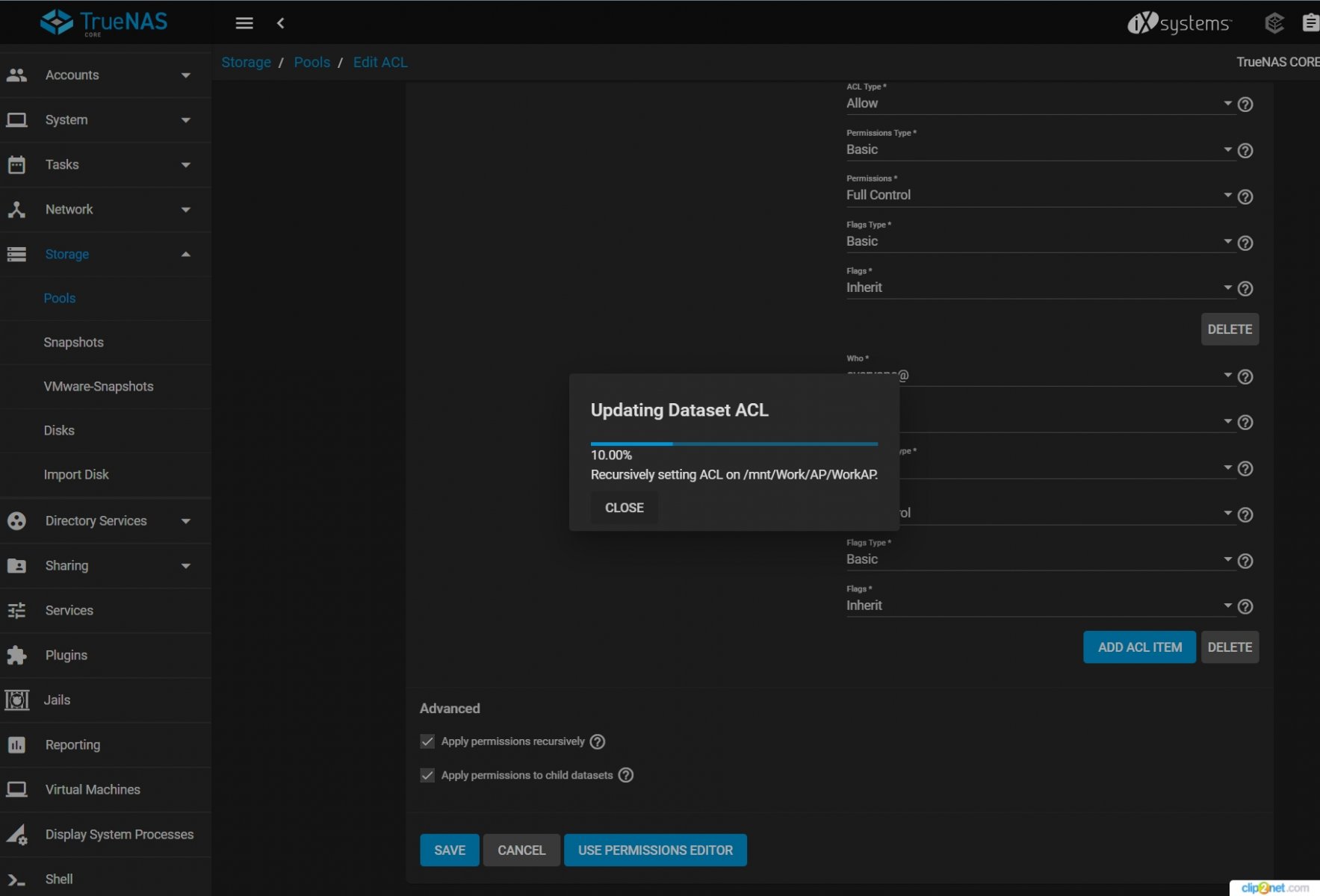Click the Edit ACL breadcrumb
The height and width of the screenshot is (896, 1320).
[380, 62]
